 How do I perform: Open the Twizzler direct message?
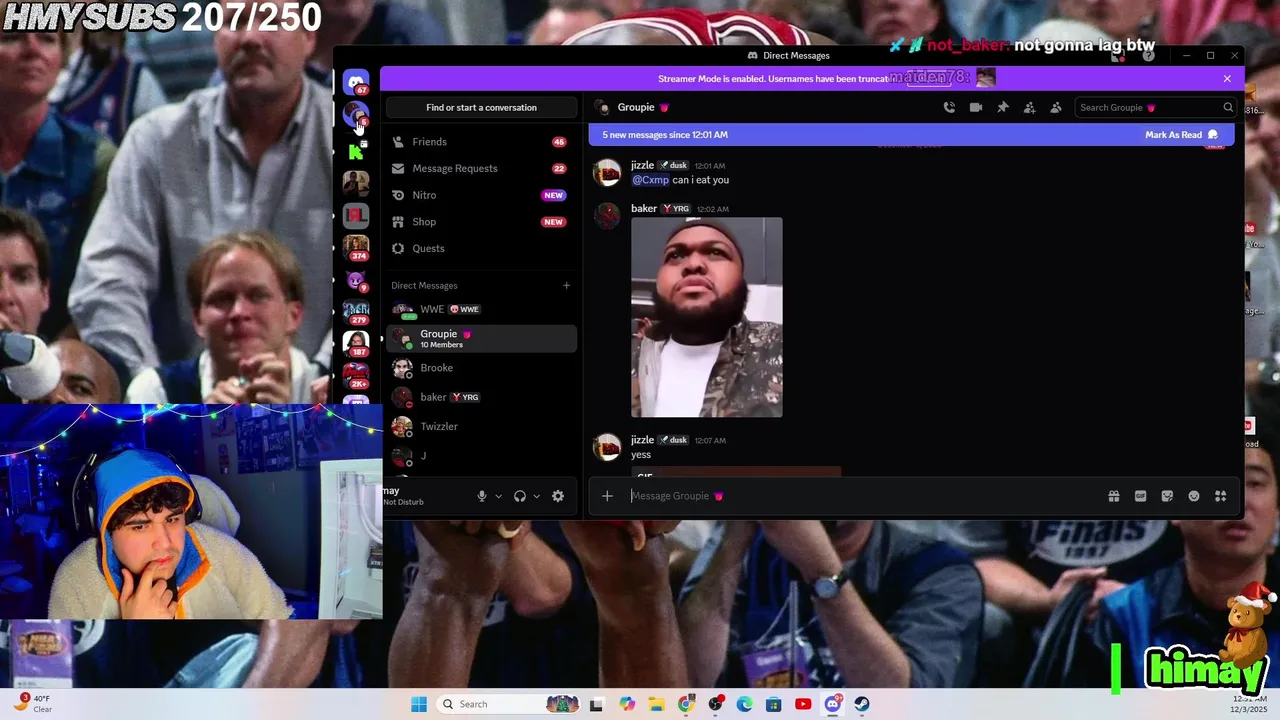point(481,426)
